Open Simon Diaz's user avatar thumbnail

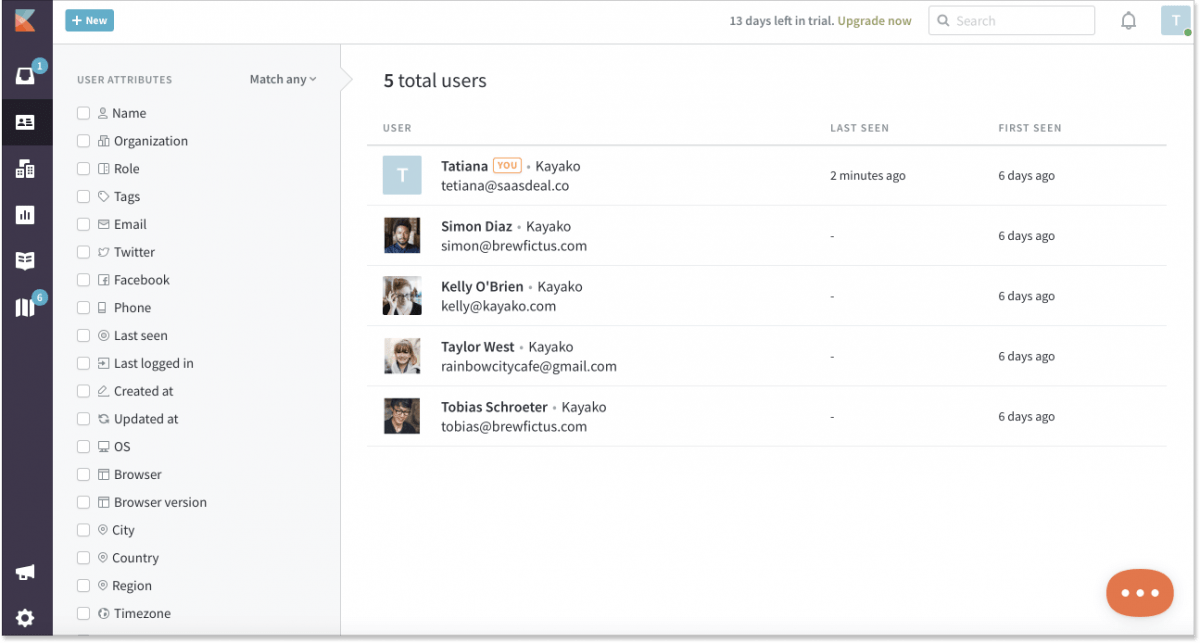click(x=402, y=236)
